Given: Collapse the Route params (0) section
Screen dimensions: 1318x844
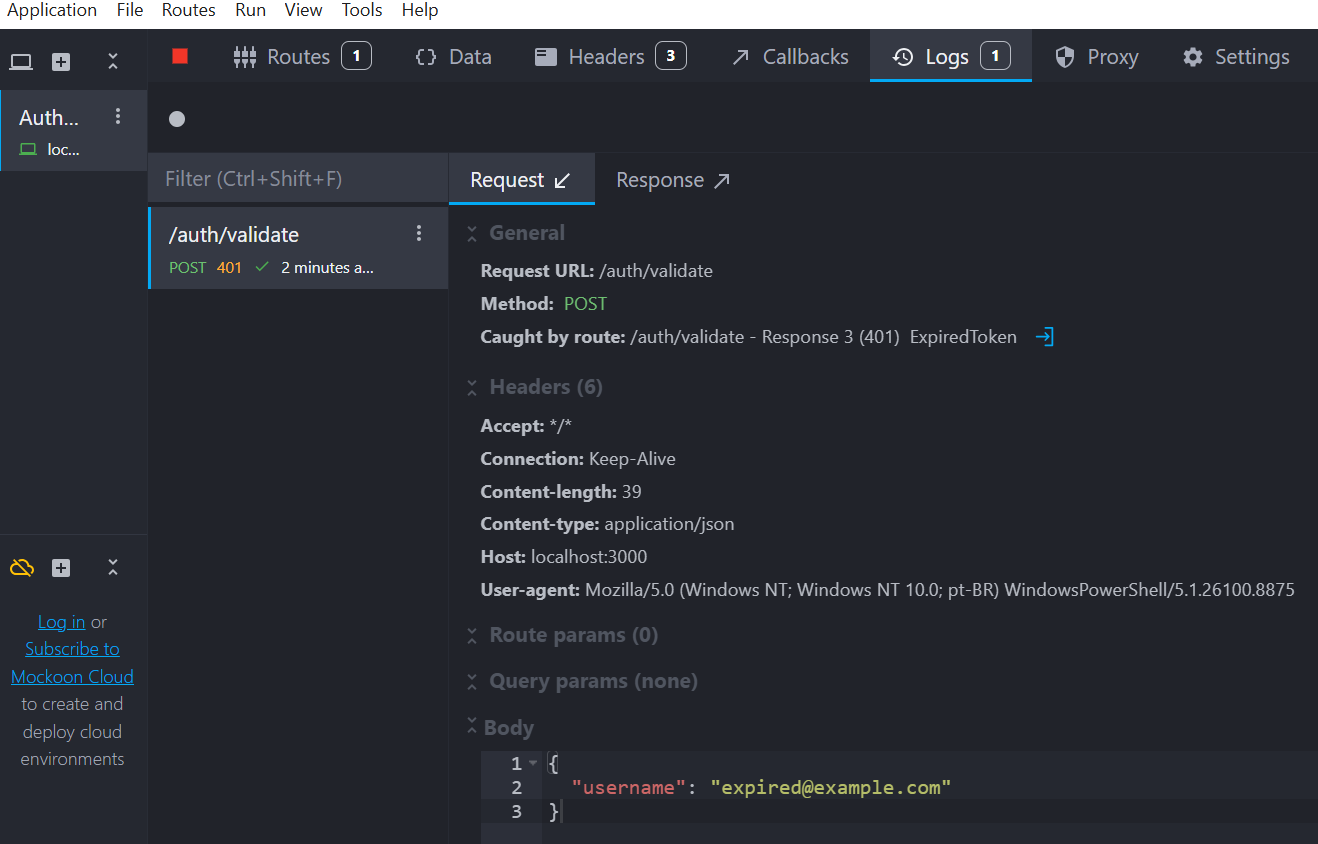Looking at the screenshot, I should point(472,635).
